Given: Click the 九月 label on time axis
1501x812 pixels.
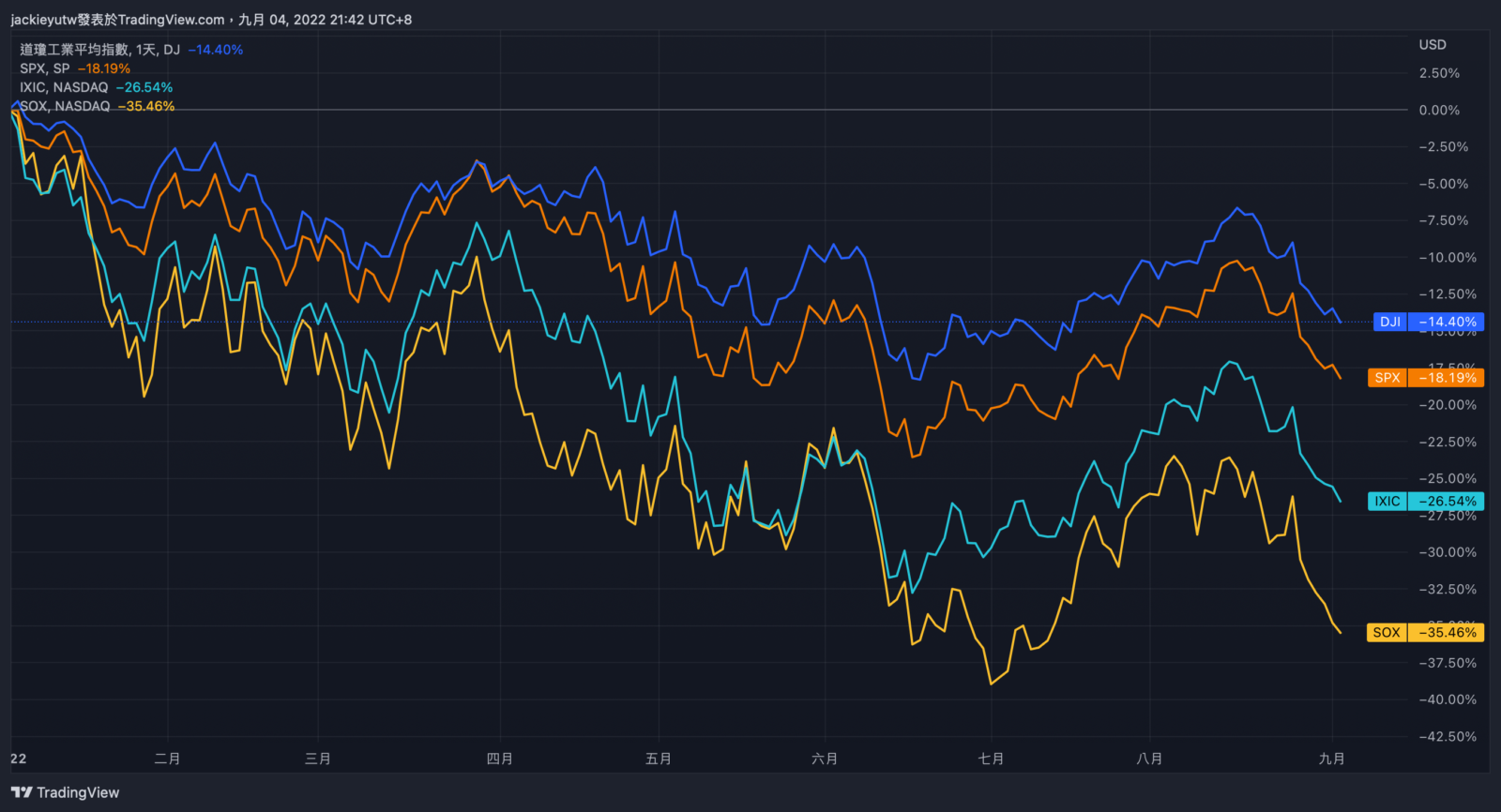Looking at the screenshot, I should pyautogui.click(x=1331, y=759).
